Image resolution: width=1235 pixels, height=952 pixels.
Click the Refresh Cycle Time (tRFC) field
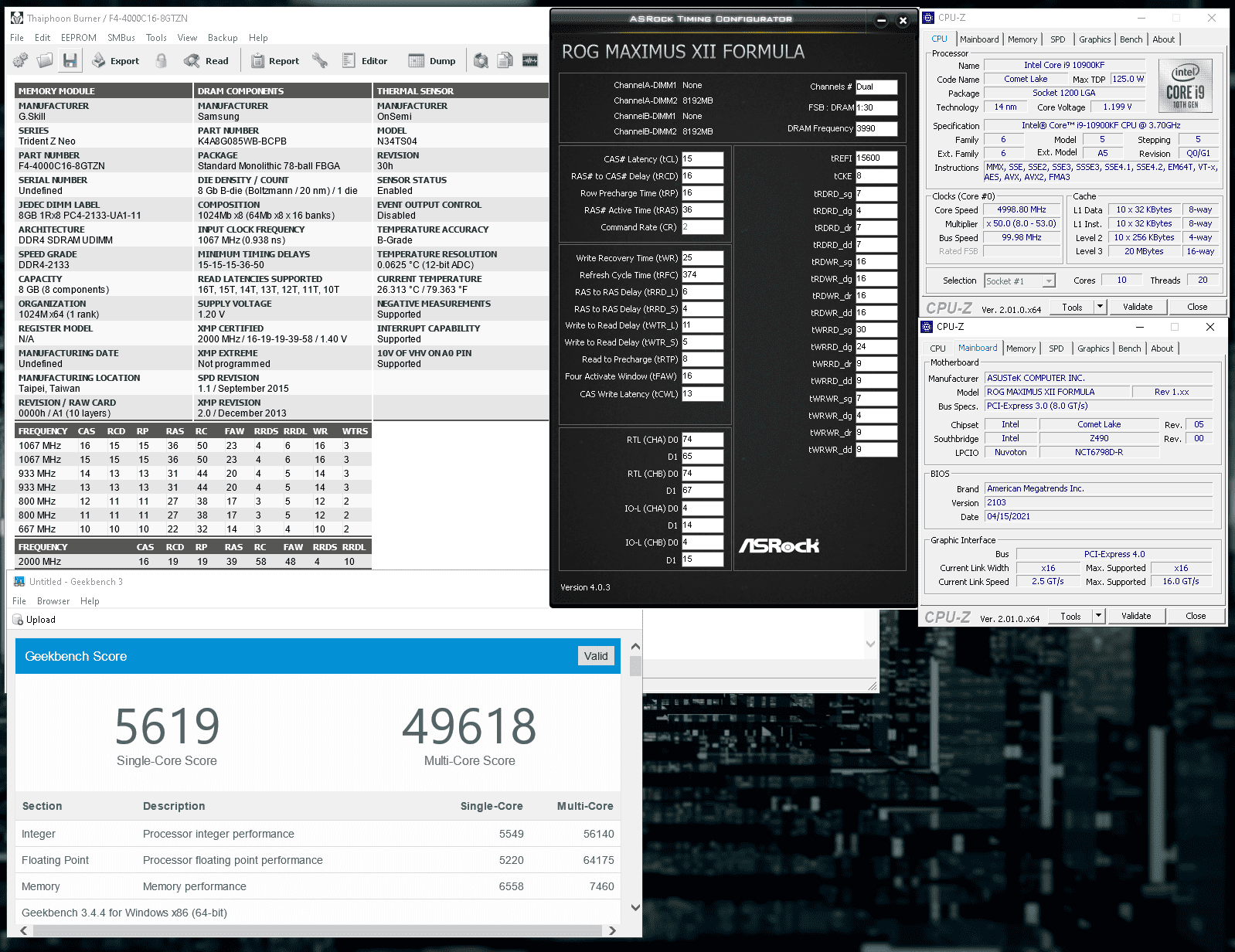point(703,275)
